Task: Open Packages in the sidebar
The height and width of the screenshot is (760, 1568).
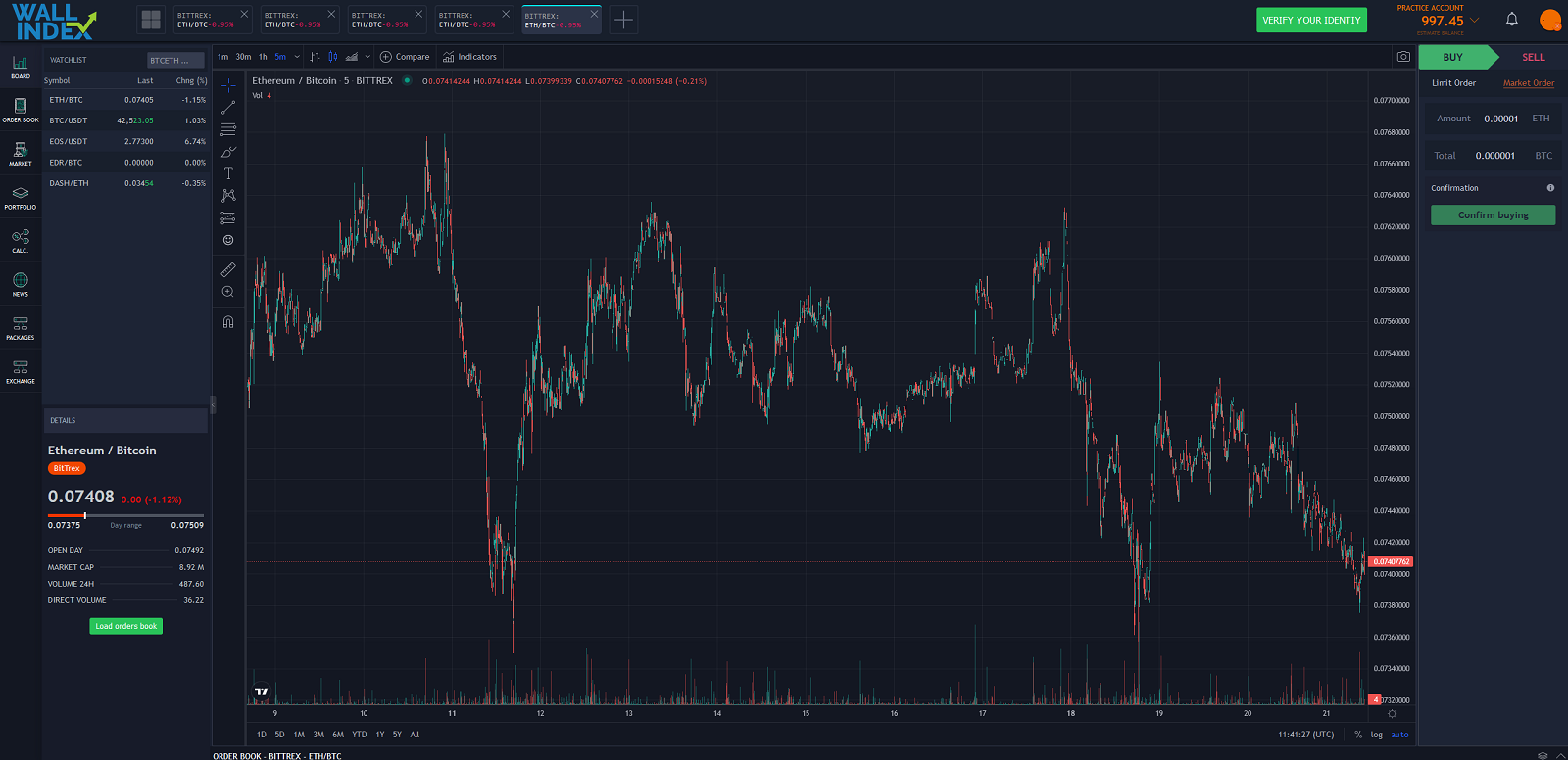Action: (x=21, y=328)
